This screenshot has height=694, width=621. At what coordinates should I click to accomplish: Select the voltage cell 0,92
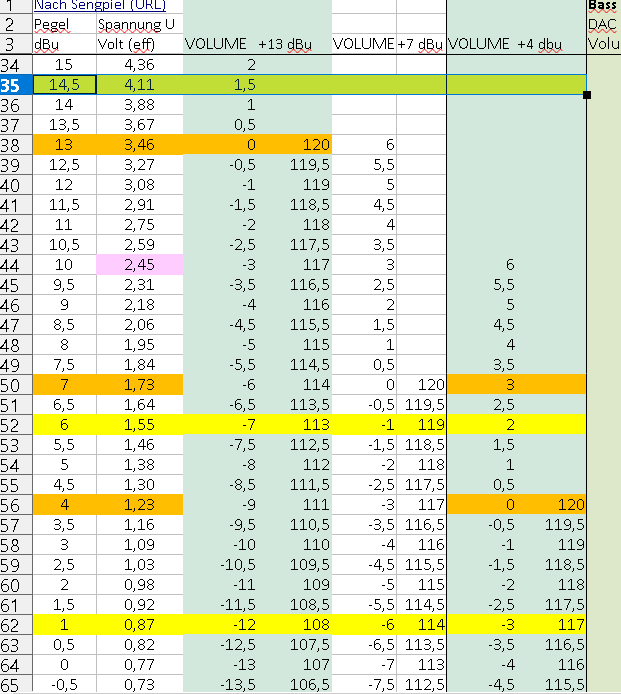(x=139, y=605)
